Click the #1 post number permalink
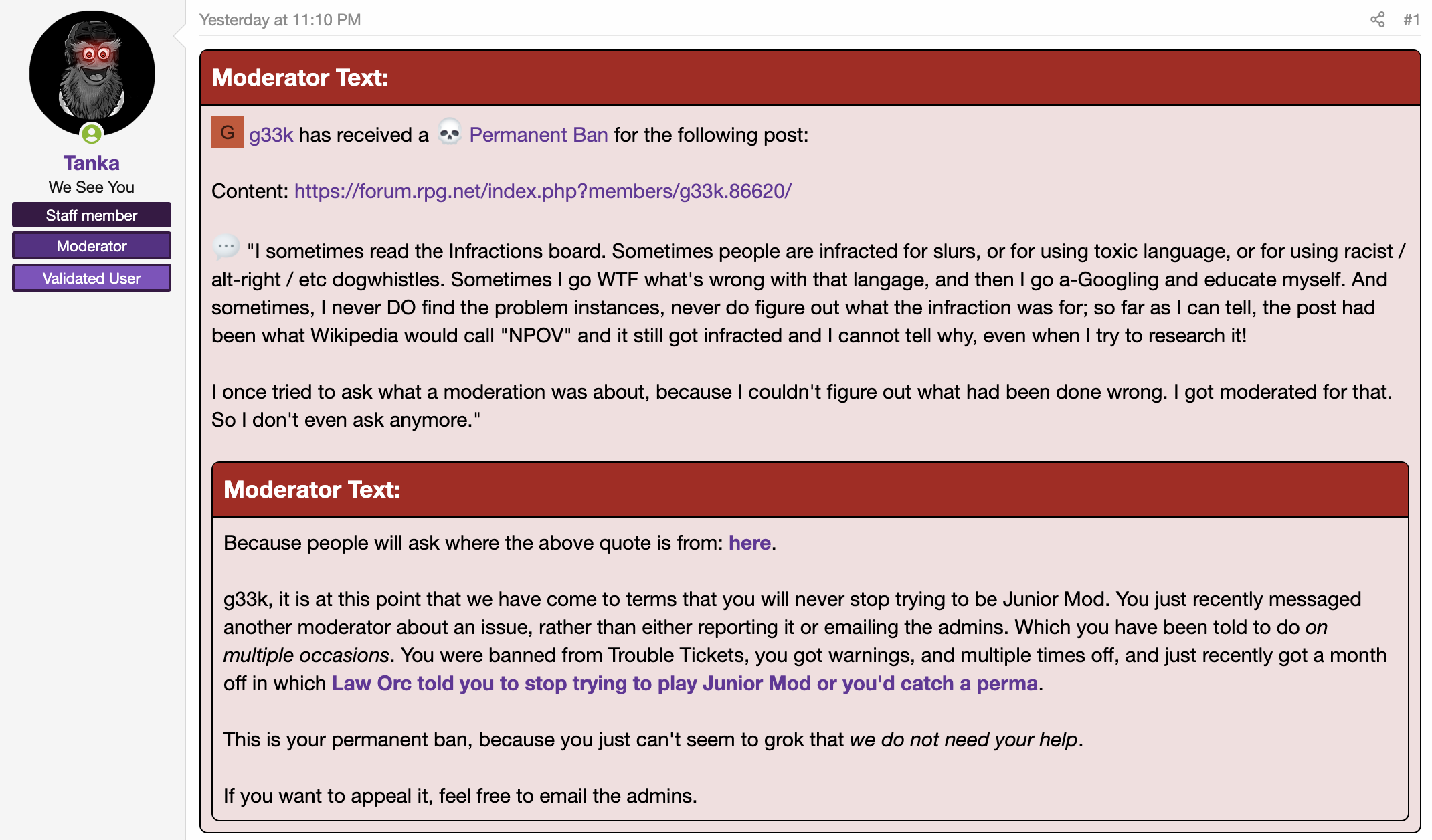Viewport: 1432px width, 840px height. [x=1411, y=20]
